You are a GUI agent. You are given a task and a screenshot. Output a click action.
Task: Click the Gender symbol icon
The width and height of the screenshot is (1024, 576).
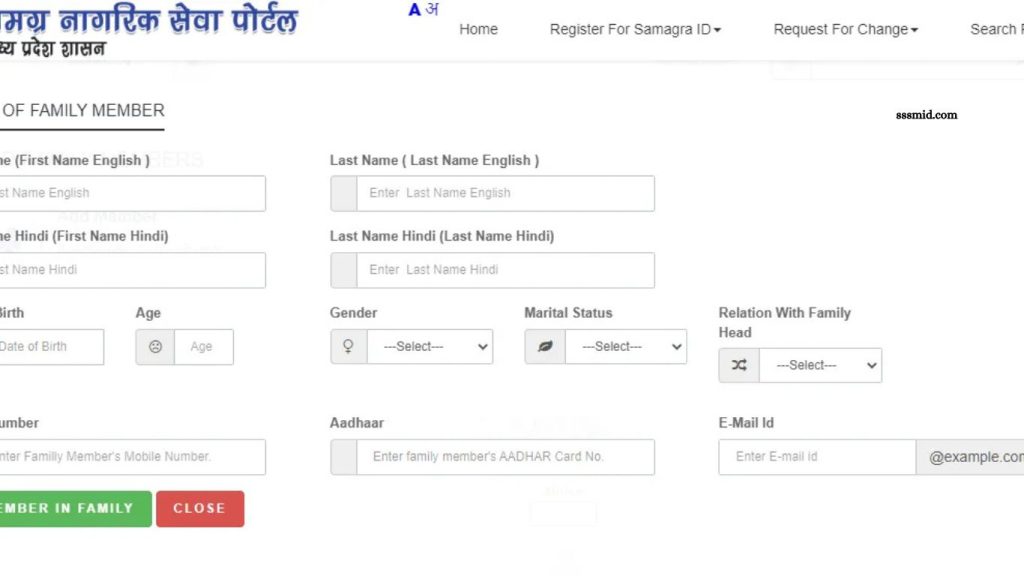[x=349, y=346]
